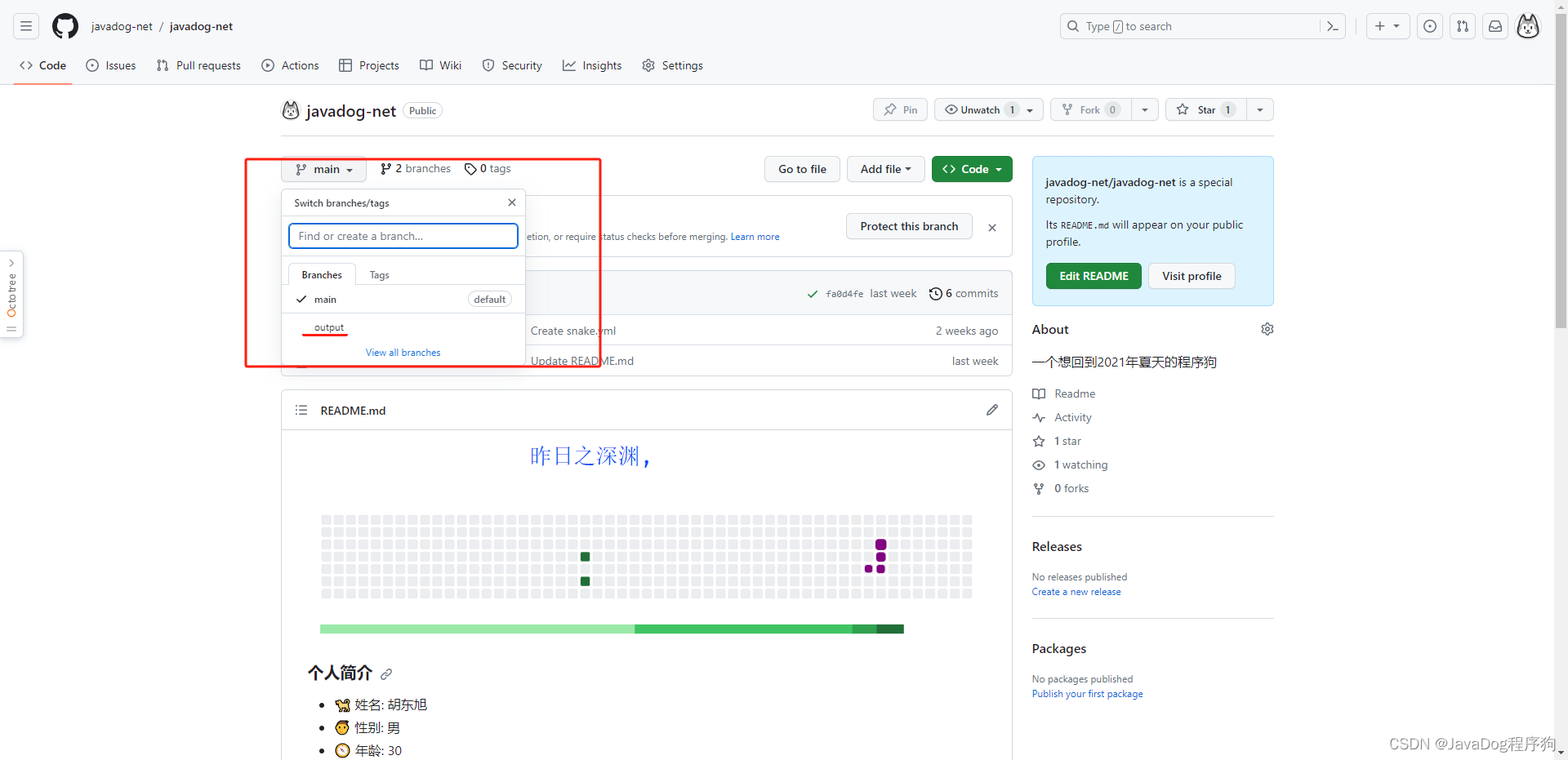Viewport: 1568px width, 760px height.
Task: Open GitHub home via the Octocat logo
Action: [65, 25]
